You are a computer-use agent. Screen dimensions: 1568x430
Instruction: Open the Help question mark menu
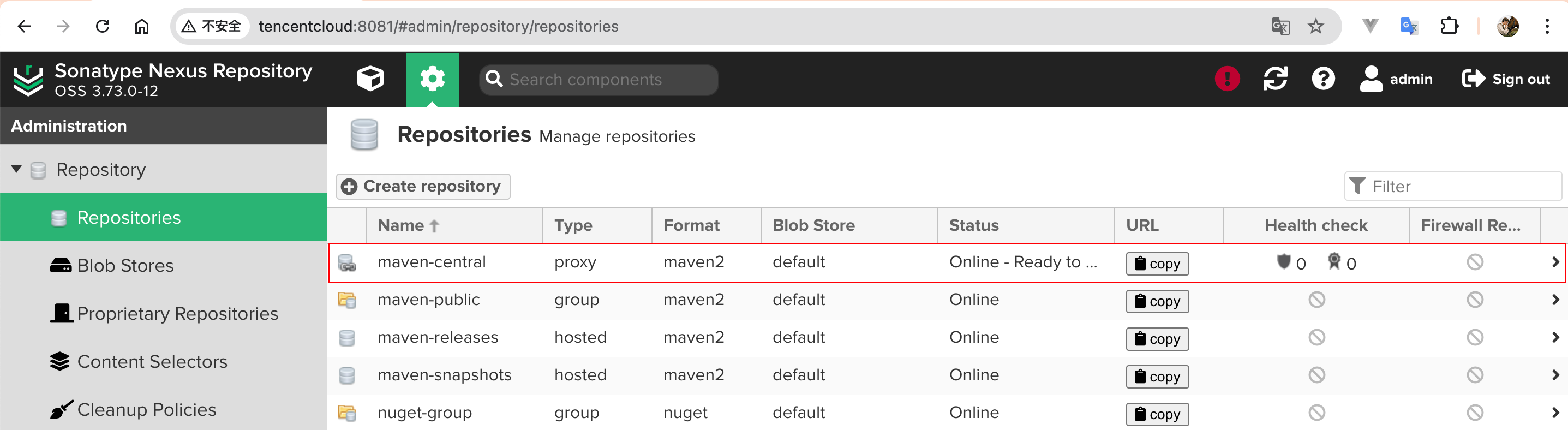pos(1323,79)
